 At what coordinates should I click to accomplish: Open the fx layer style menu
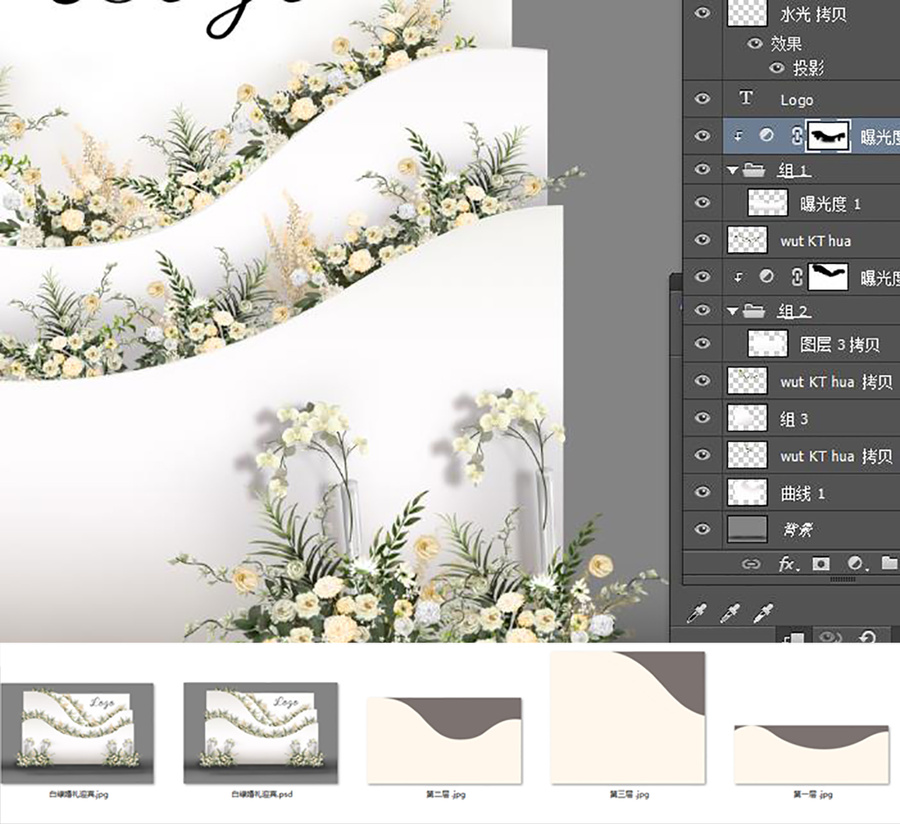[x=787, y=564]
